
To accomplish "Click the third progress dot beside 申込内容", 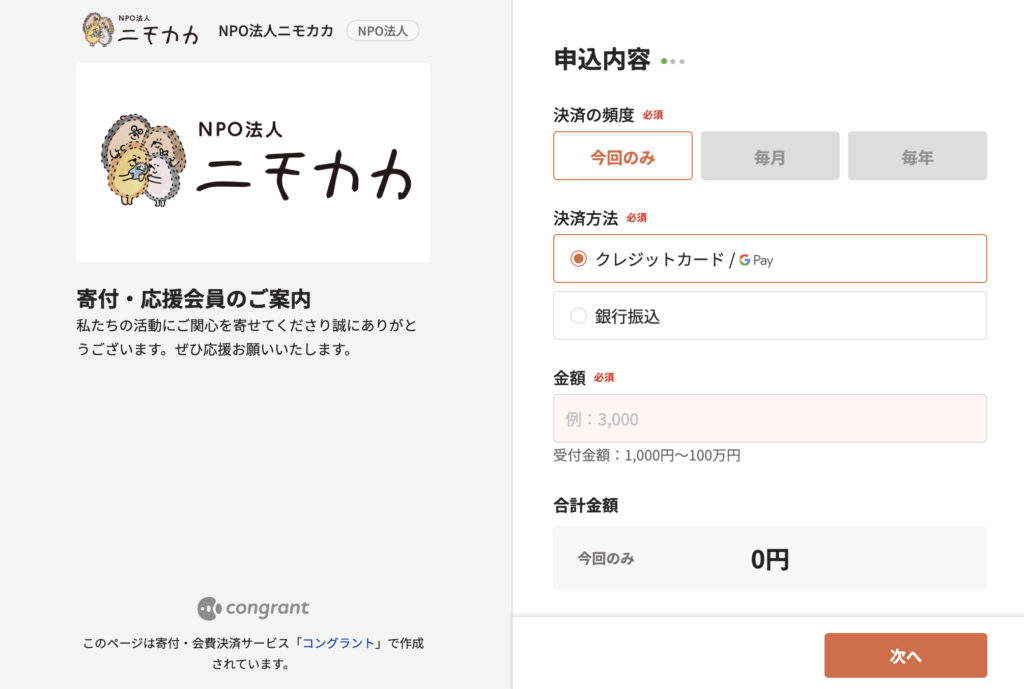I will point(682,61).
